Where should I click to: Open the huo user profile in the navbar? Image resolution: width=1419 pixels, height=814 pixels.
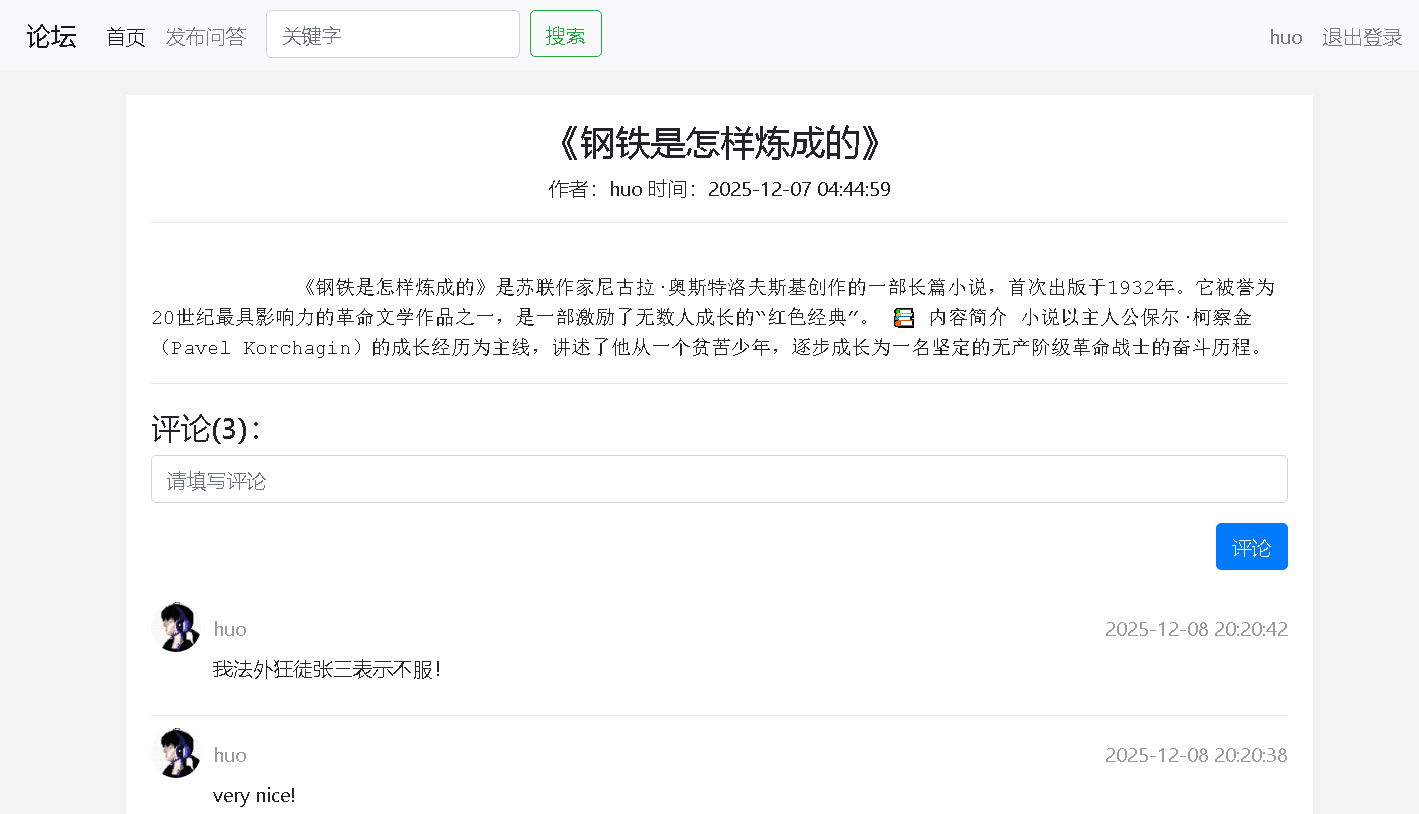click(x=1286, y=37)
